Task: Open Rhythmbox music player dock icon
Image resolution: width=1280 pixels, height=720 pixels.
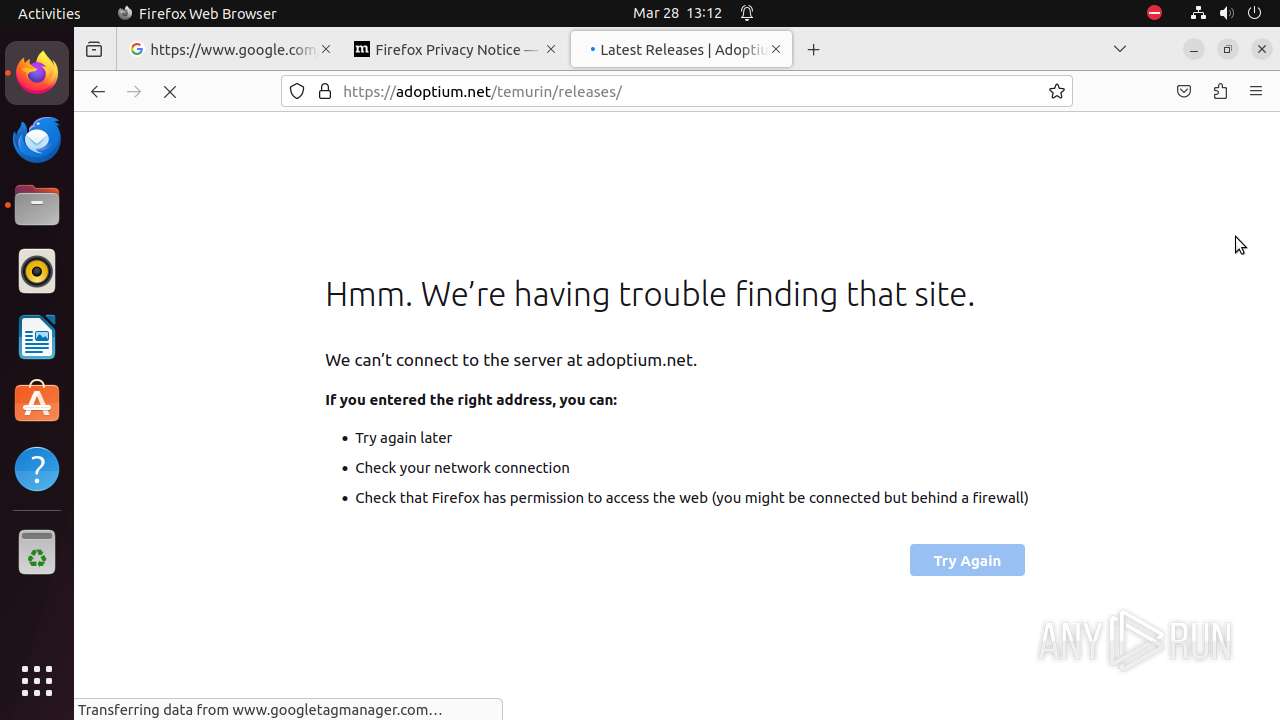Action: point(37,271)
